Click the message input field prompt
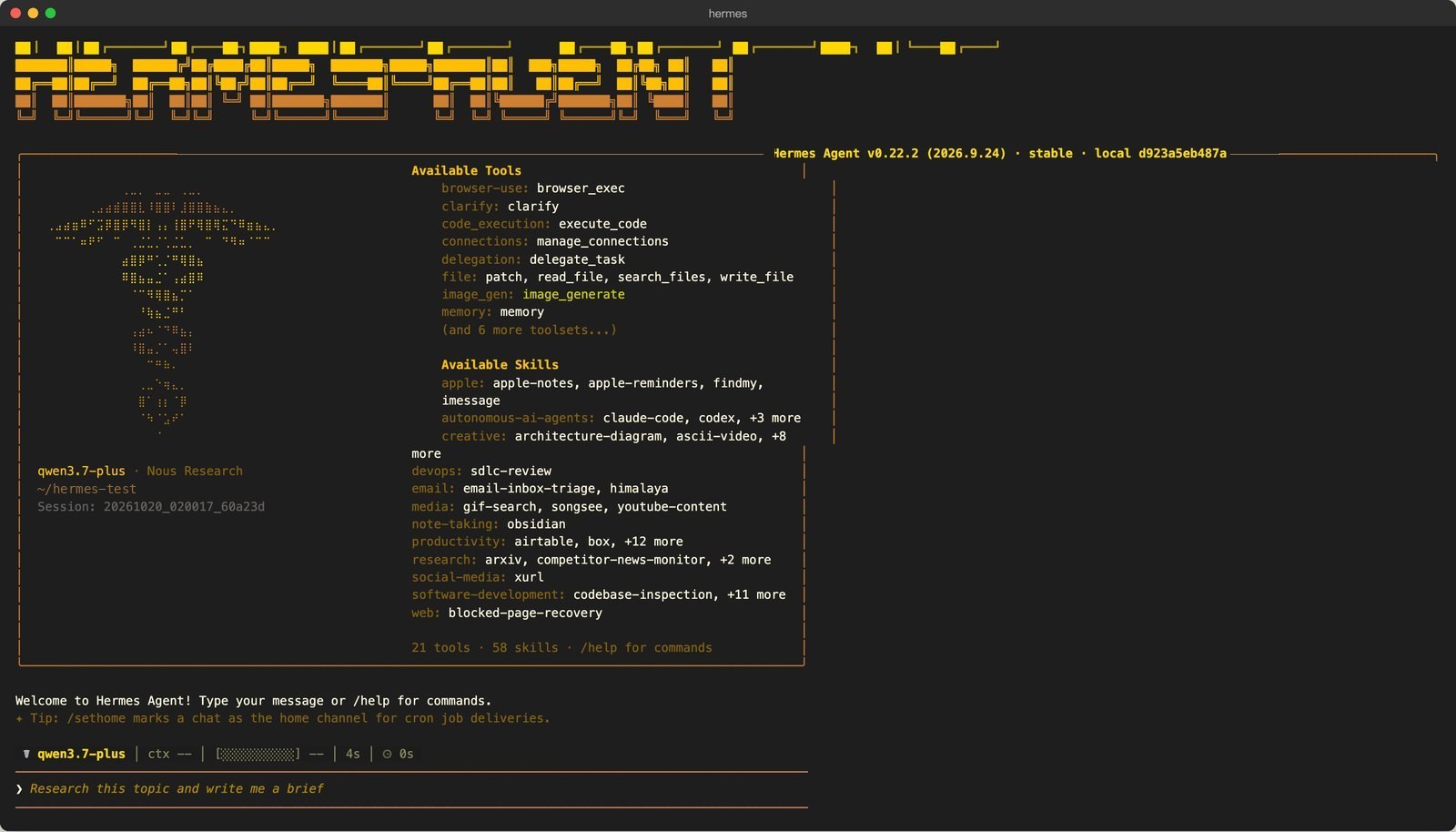The height and width of the screenshot is (832, 1456). [411, 788]
